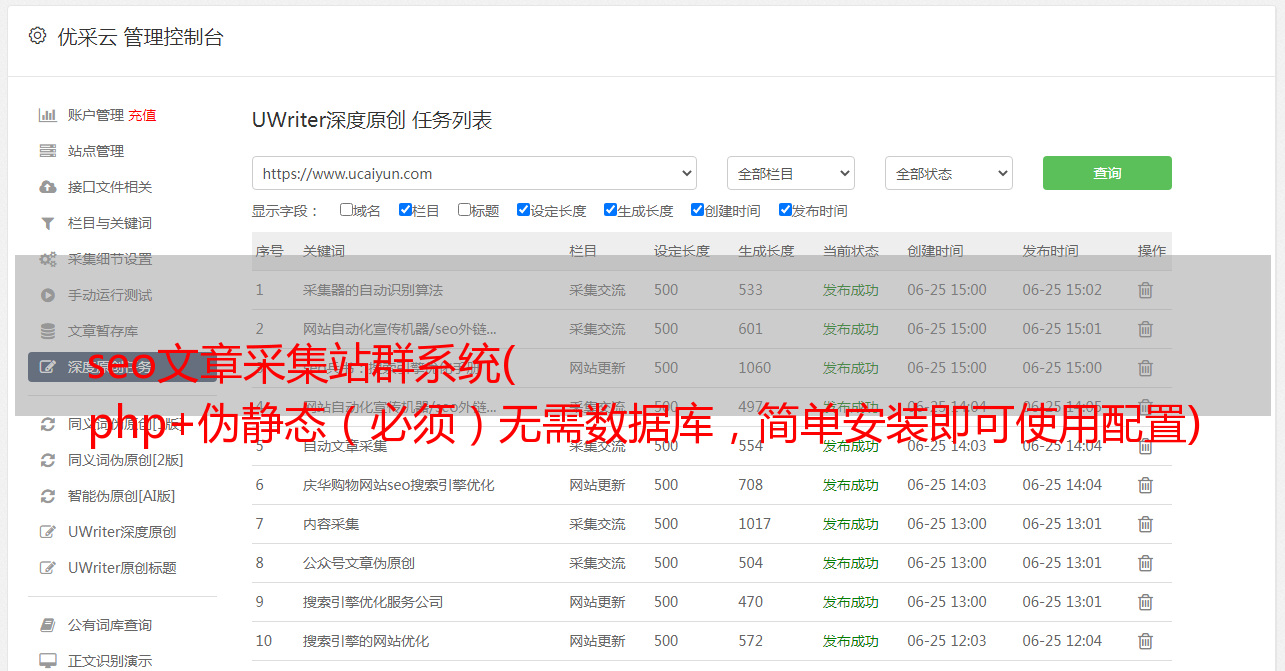Viewport: 1285px width, 671px height.
Task: Click trash icon on row 2 网站自动化宣传机器
Action: click(1146, 329)
